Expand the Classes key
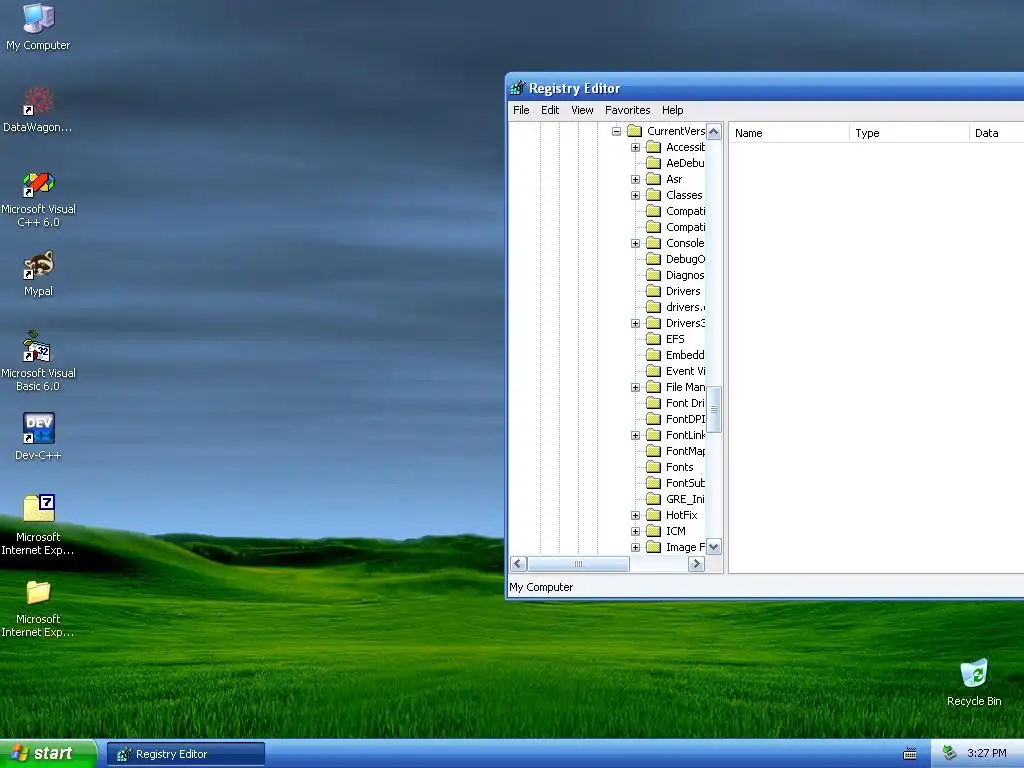 [x=635, y=195]
